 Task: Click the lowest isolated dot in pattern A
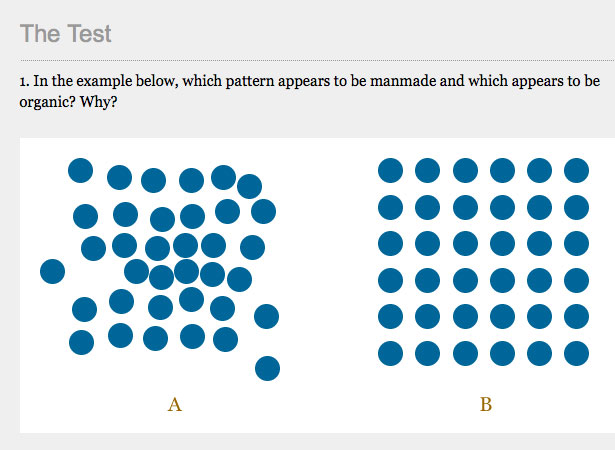(267, 368)
